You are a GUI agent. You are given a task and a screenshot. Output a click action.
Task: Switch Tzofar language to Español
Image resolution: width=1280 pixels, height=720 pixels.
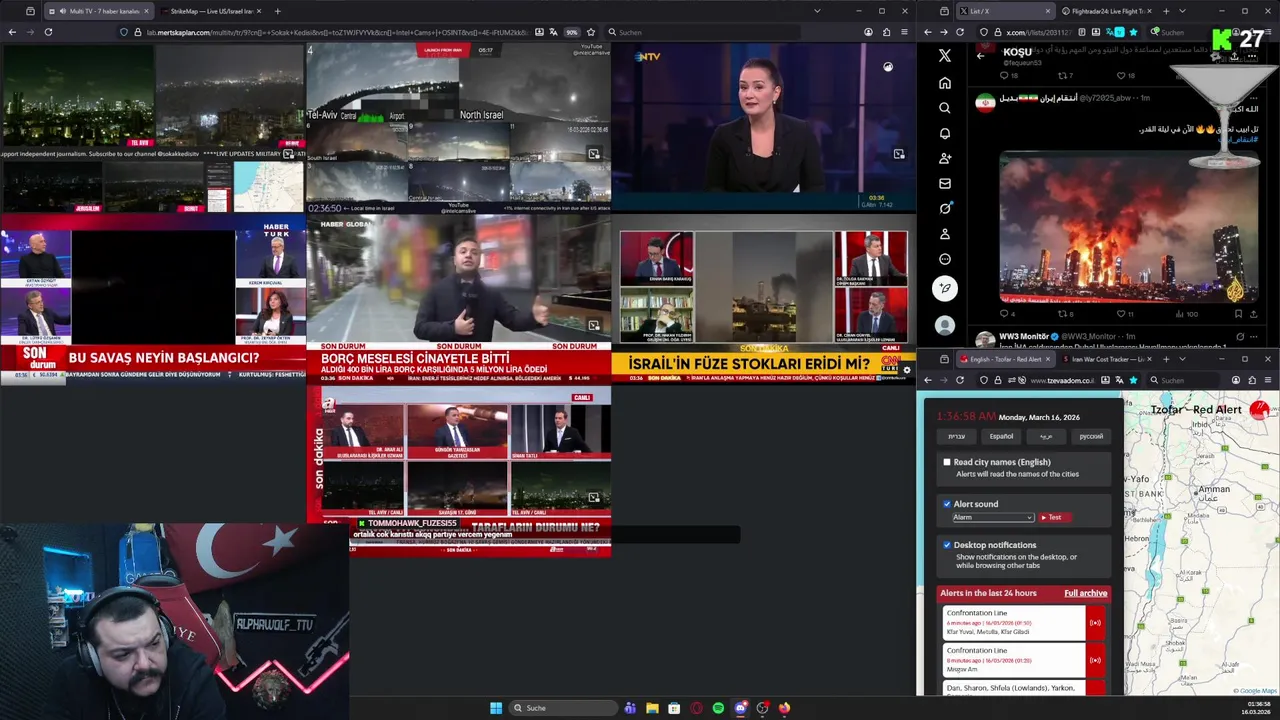(x=1001, y=436)
